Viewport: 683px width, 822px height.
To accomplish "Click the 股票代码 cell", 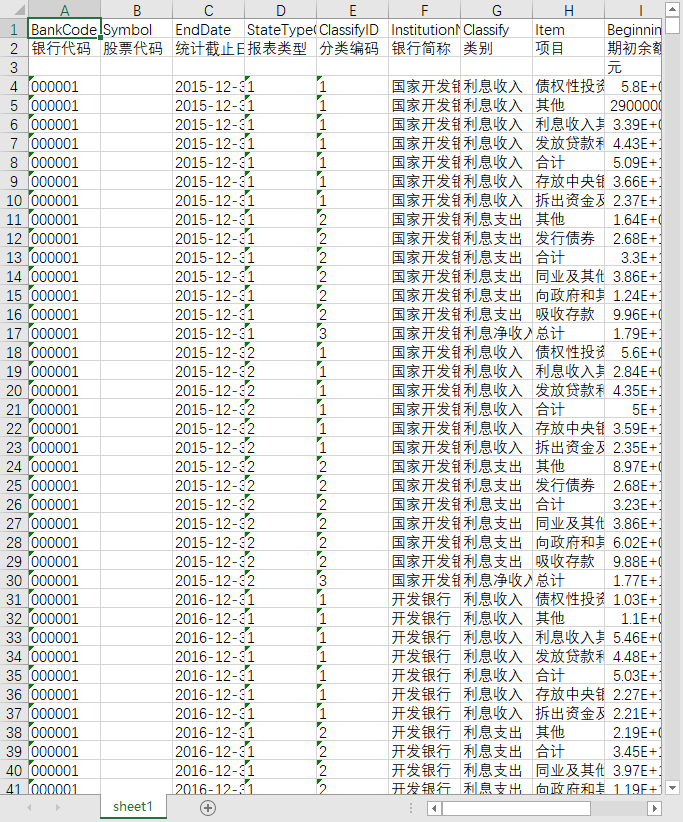I will point(136,48).
